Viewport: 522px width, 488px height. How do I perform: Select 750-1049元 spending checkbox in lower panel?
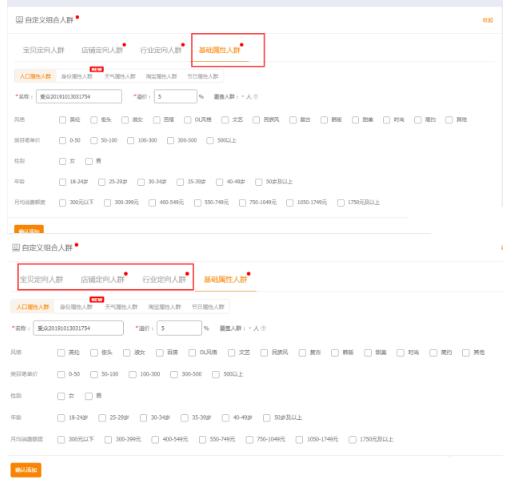point(249,440)
